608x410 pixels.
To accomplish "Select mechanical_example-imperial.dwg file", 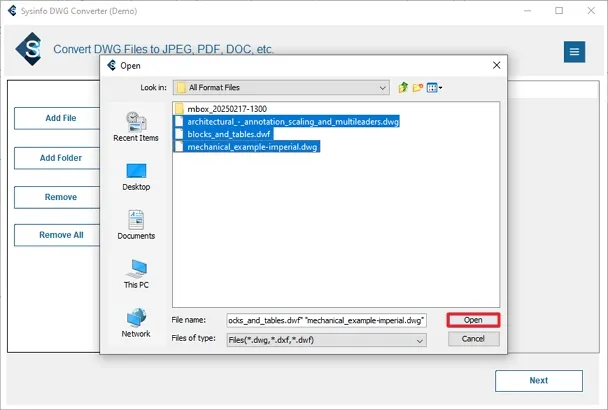I will 247,147.
